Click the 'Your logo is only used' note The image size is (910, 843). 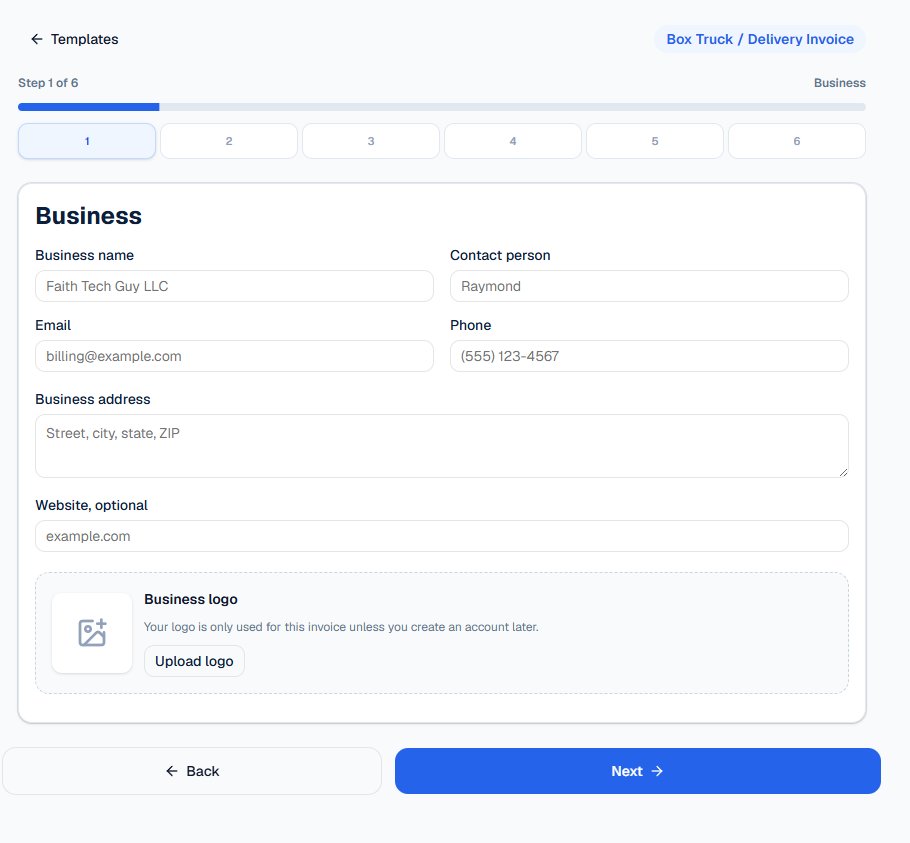tap(341, 627)
